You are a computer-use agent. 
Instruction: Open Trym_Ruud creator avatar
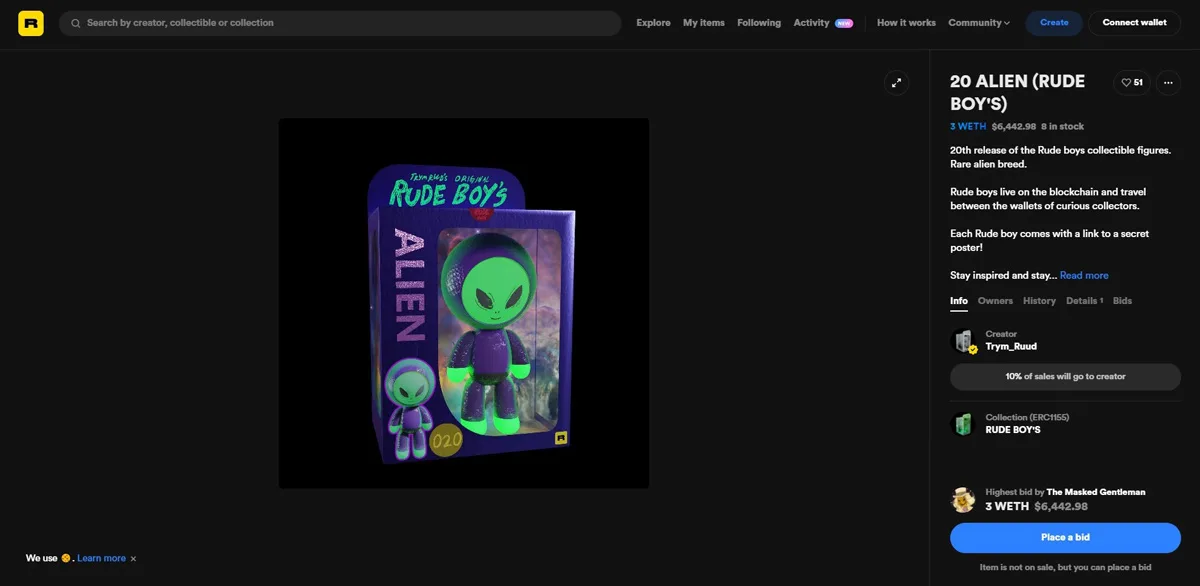(x=963, y=341)
